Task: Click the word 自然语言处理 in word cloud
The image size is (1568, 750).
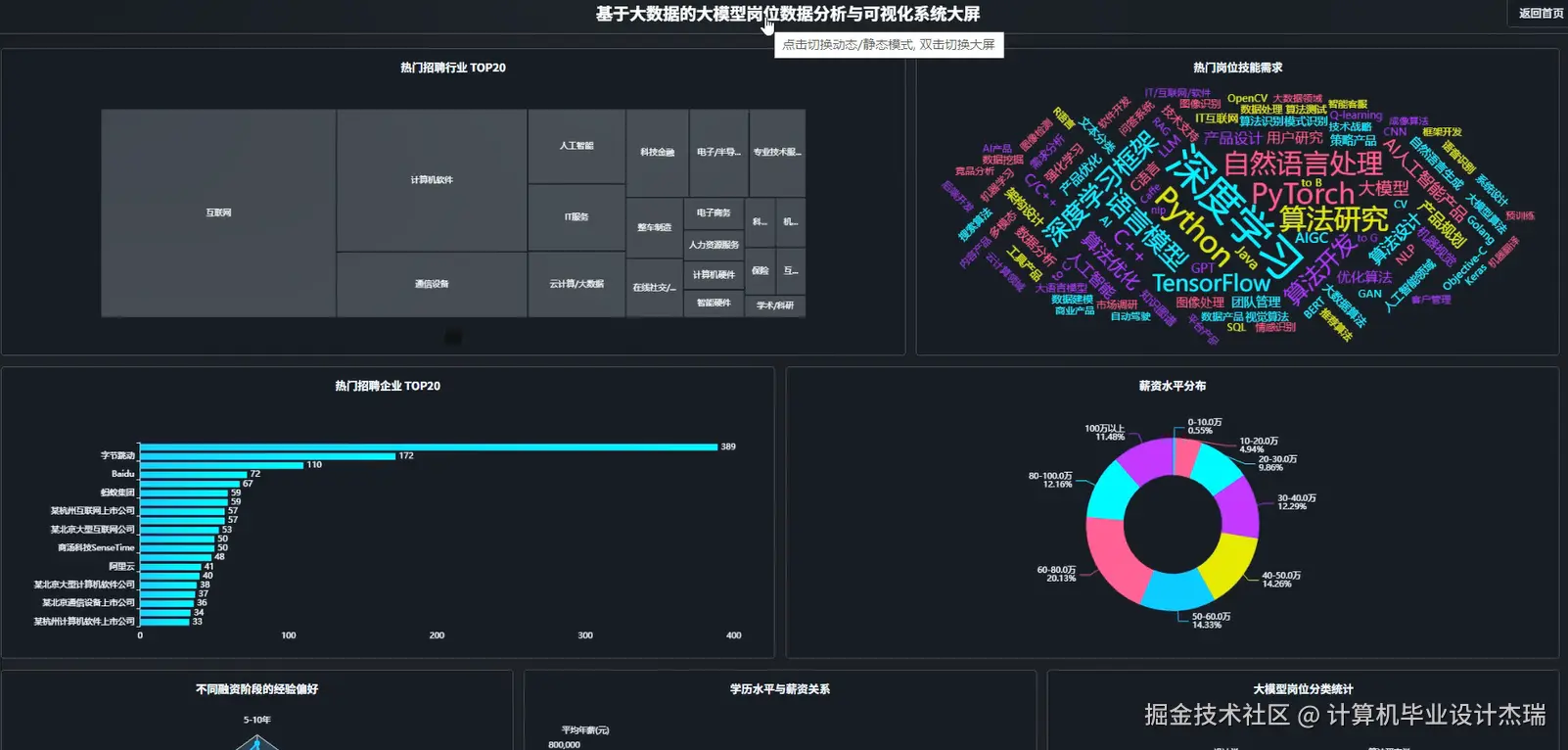Action: (x=1303, y=164)
